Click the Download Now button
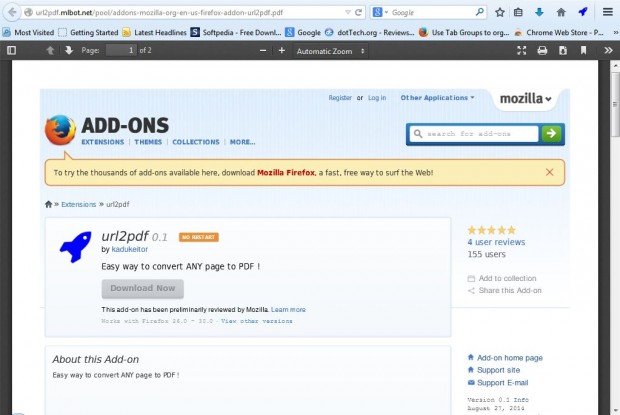Viewport: 620px width, 415px height. (143, 289)
